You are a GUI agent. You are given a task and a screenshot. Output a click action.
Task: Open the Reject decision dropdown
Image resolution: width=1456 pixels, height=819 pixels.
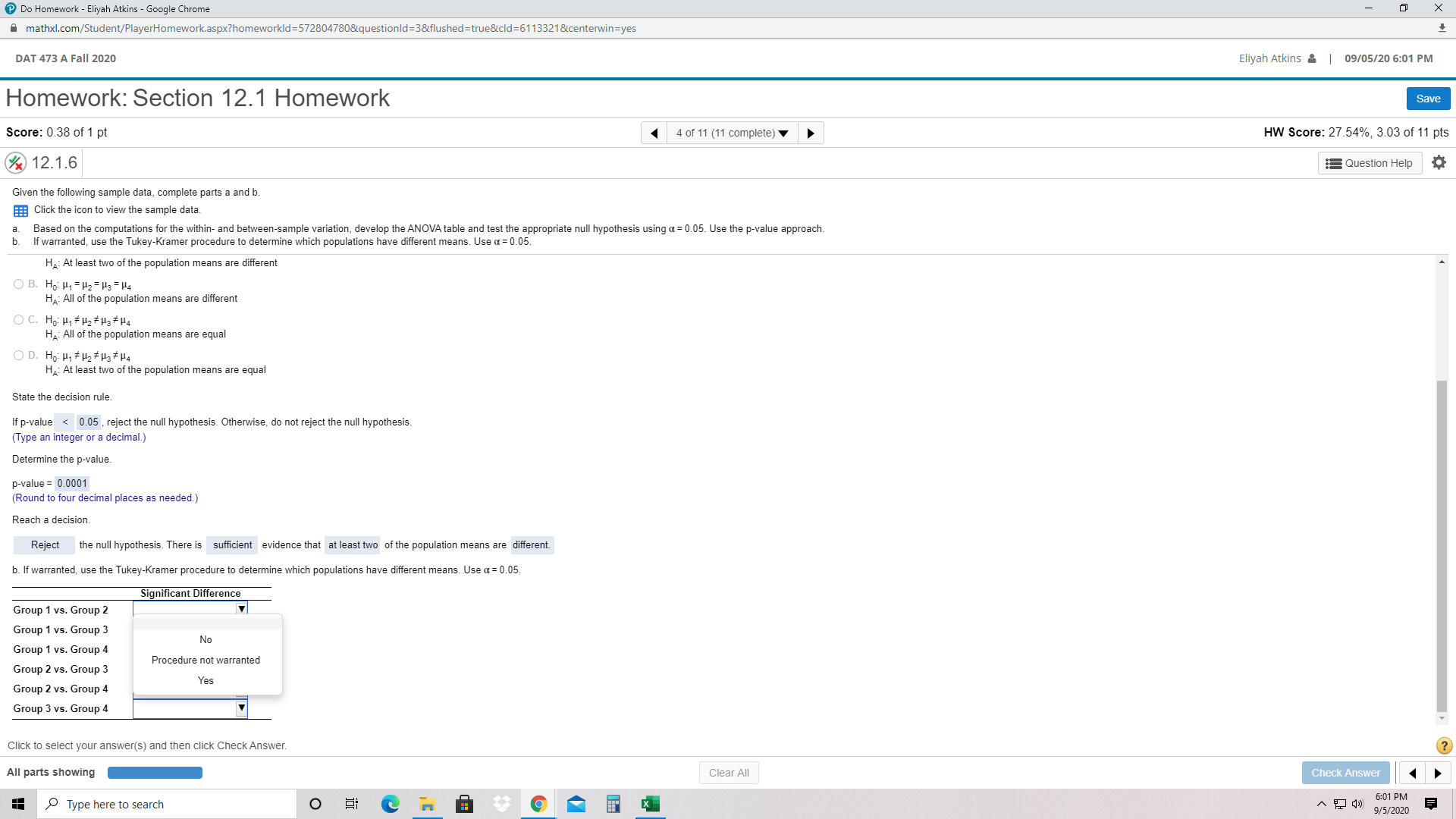click(45, 545)
